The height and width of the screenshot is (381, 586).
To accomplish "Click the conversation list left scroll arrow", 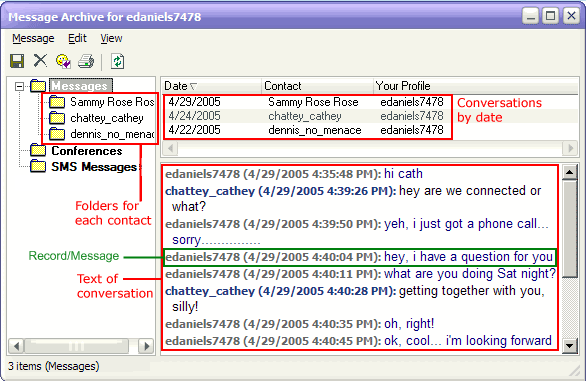I will tap(170, 148).
